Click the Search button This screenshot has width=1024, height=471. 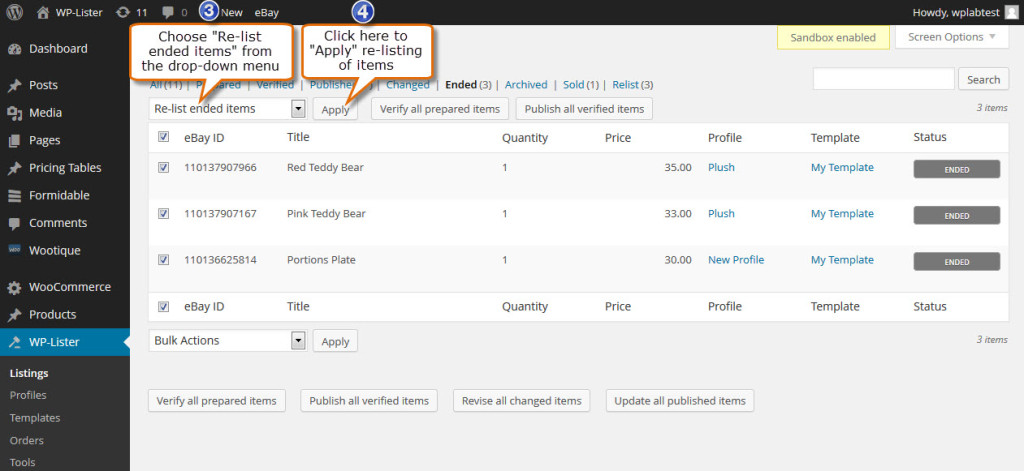[x=984, y=79]
